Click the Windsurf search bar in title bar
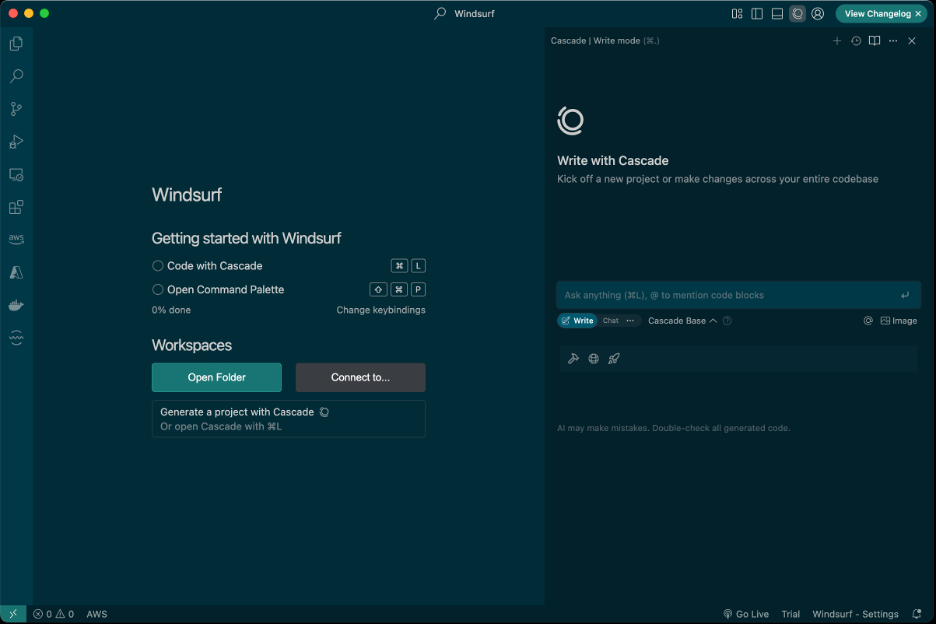The height and width of the screenshot is (624, 936). coord(464,13)
